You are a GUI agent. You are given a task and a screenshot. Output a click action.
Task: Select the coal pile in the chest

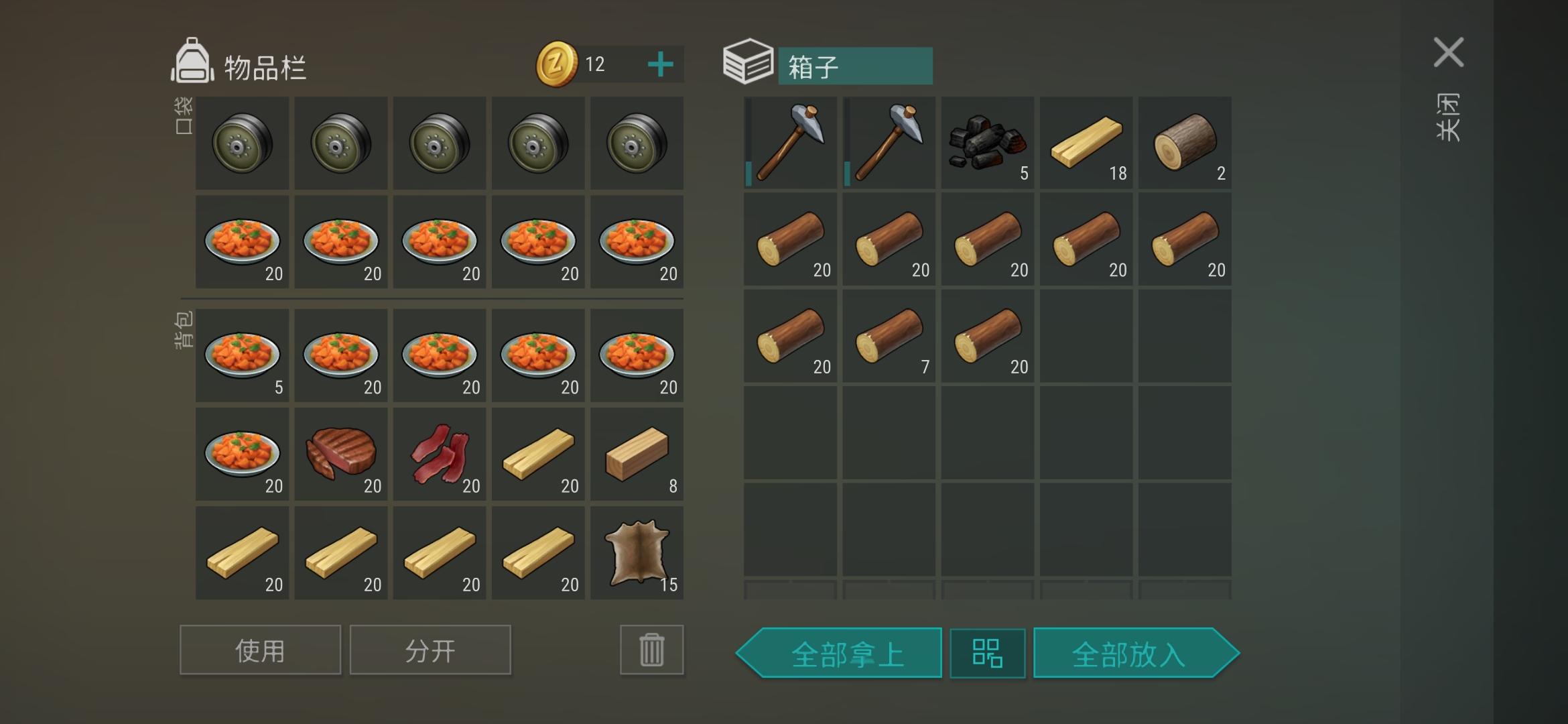(987, 142)
